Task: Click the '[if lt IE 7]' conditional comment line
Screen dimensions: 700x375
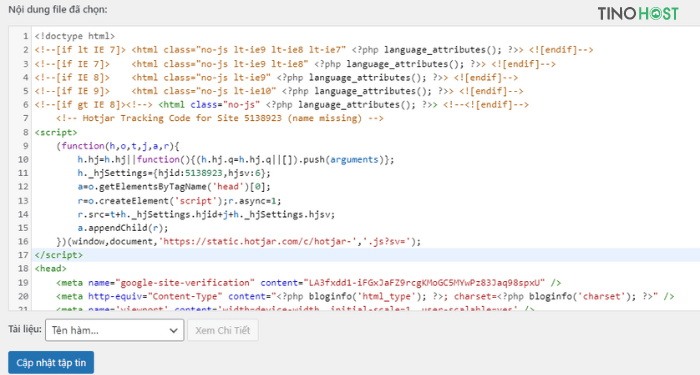Action: coord(314,50)
